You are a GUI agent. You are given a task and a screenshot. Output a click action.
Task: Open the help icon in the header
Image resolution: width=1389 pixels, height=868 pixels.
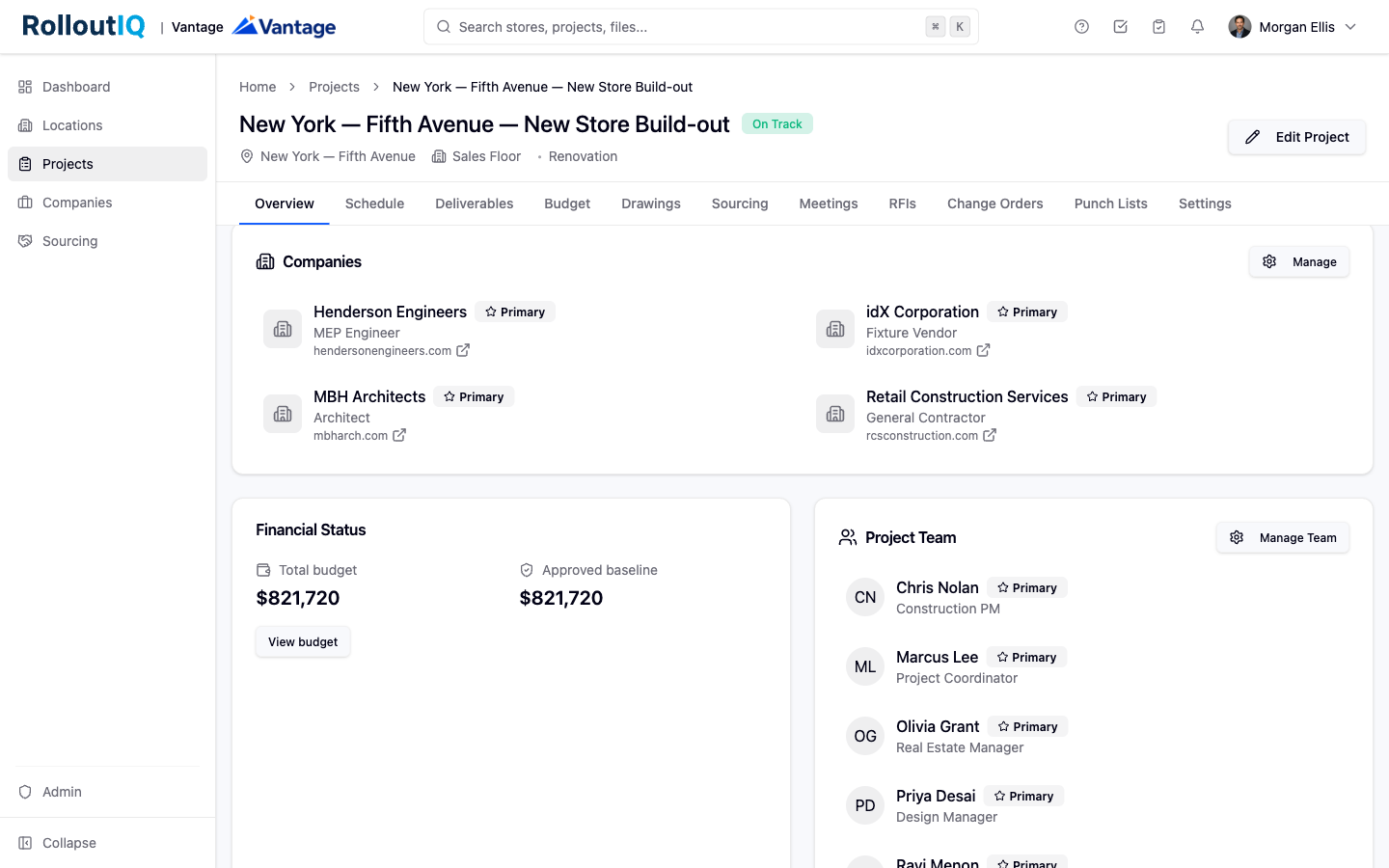(1081, 27)
